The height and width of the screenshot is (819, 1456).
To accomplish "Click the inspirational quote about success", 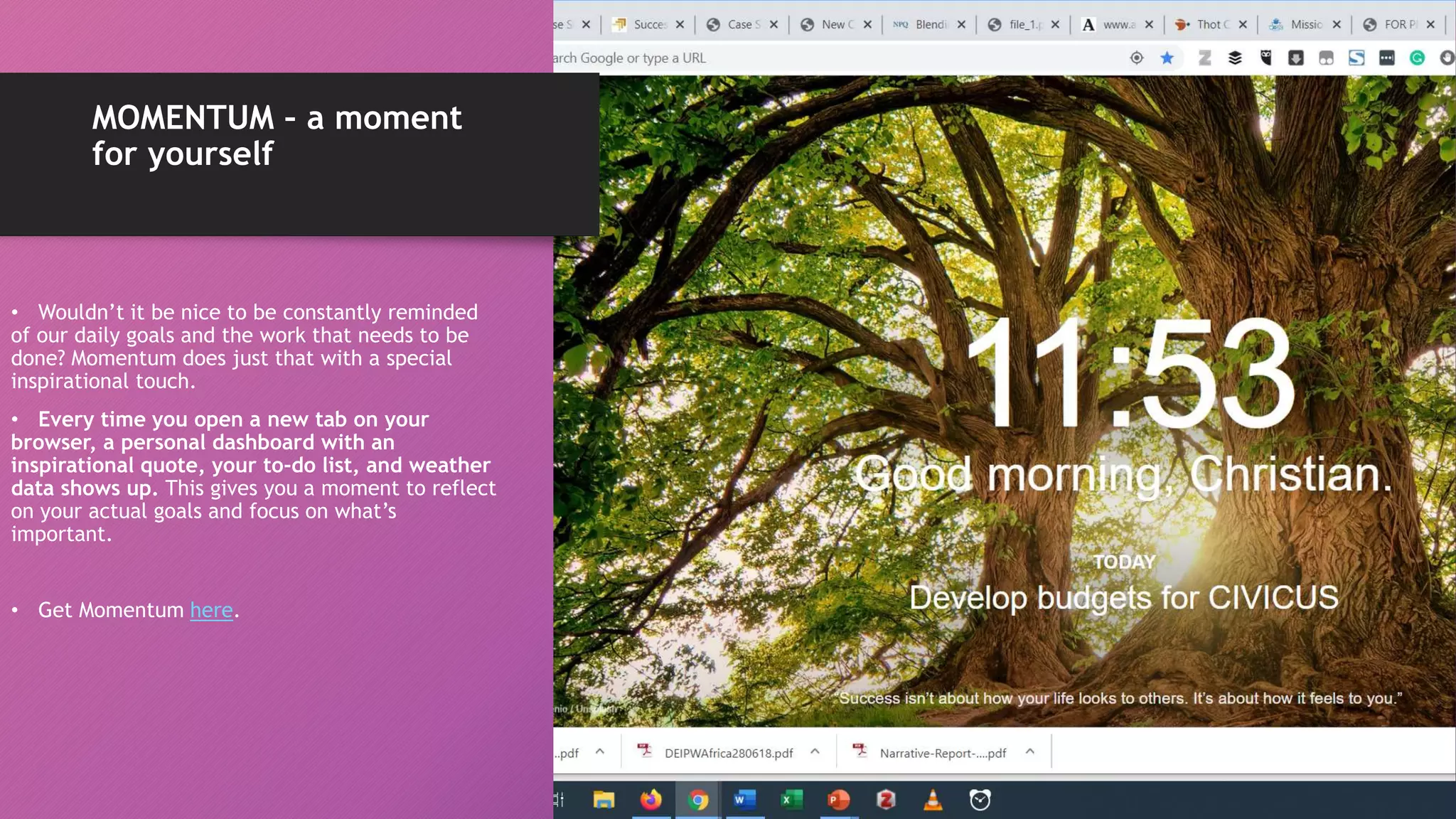I will (1120, 698).
